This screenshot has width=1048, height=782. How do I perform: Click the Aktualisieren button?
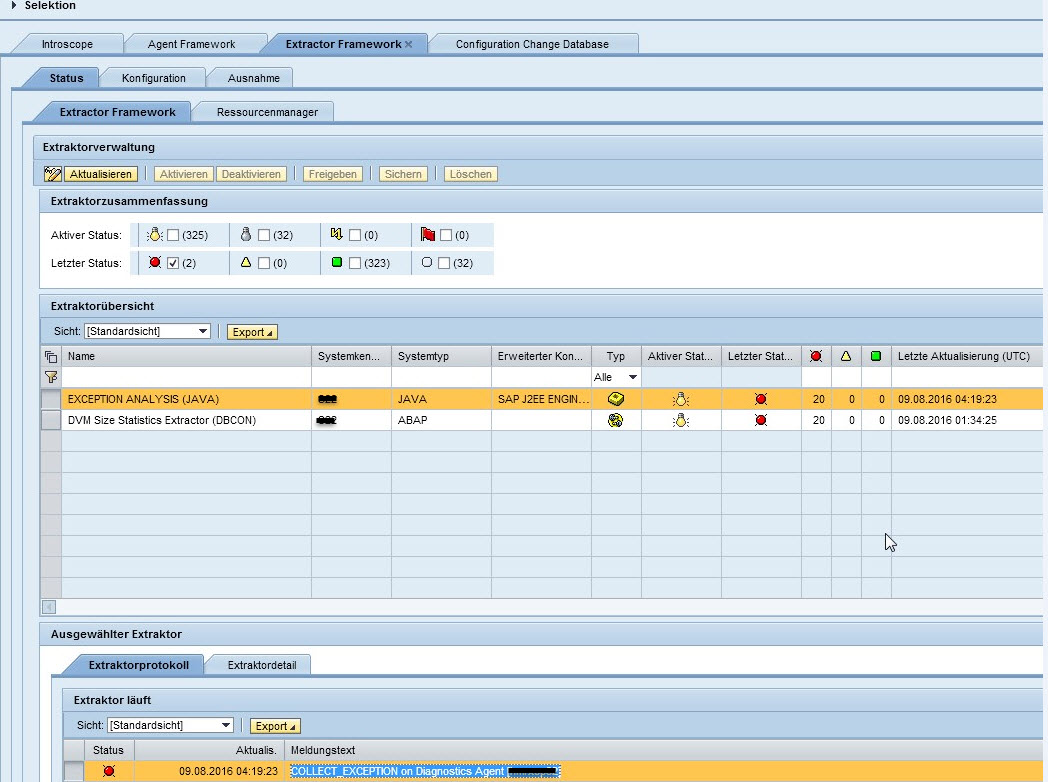click(101, 174)
